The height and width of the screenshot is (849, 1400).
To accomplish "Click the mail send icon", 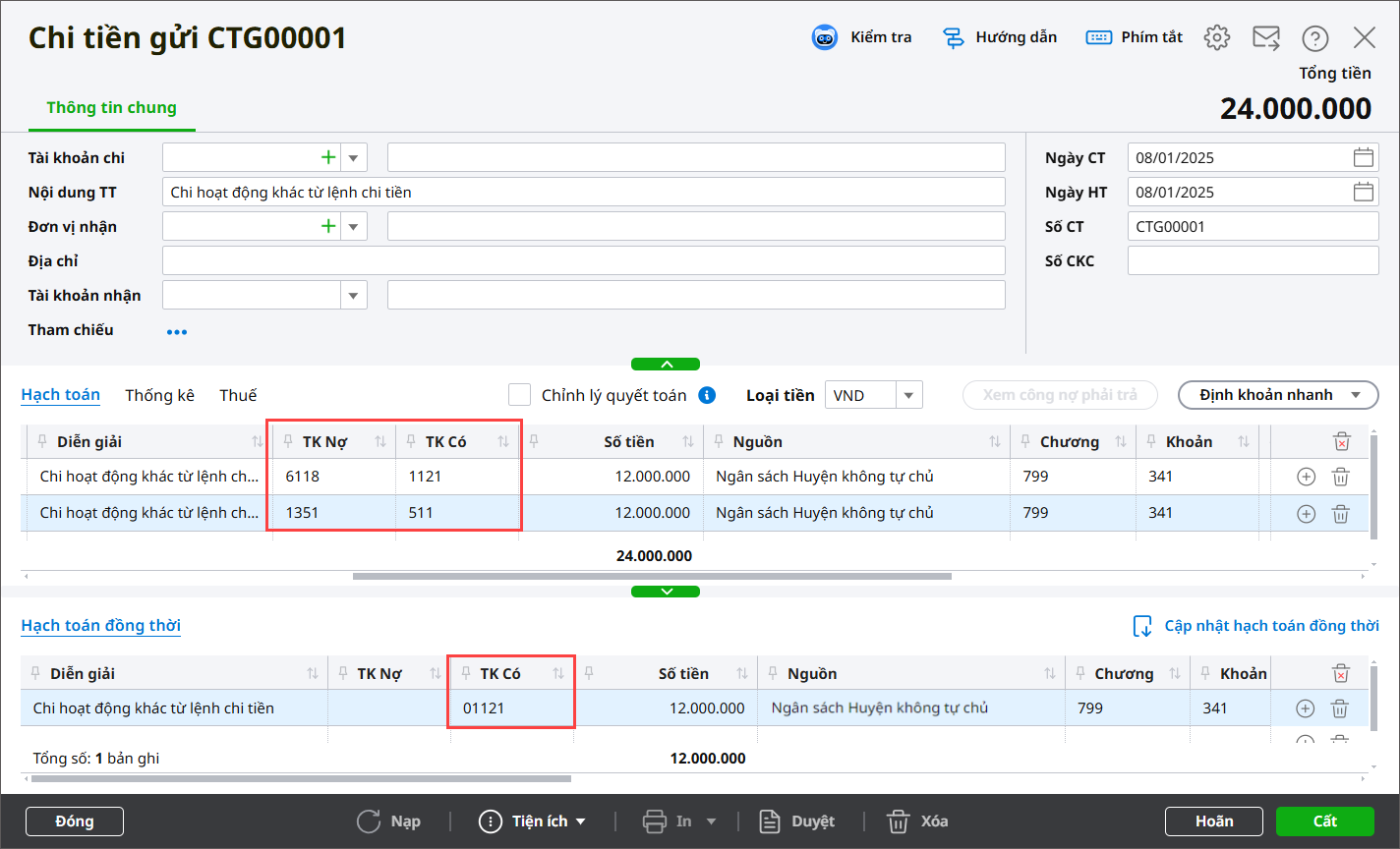I will [x=1266, y=37].
